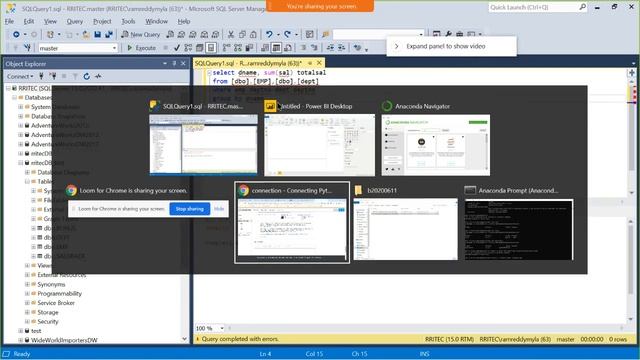Open the File menu

[9, 21]
